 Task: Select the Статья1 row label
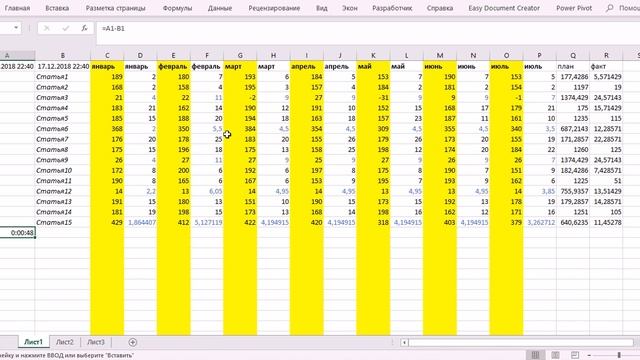tap(63, 77)
